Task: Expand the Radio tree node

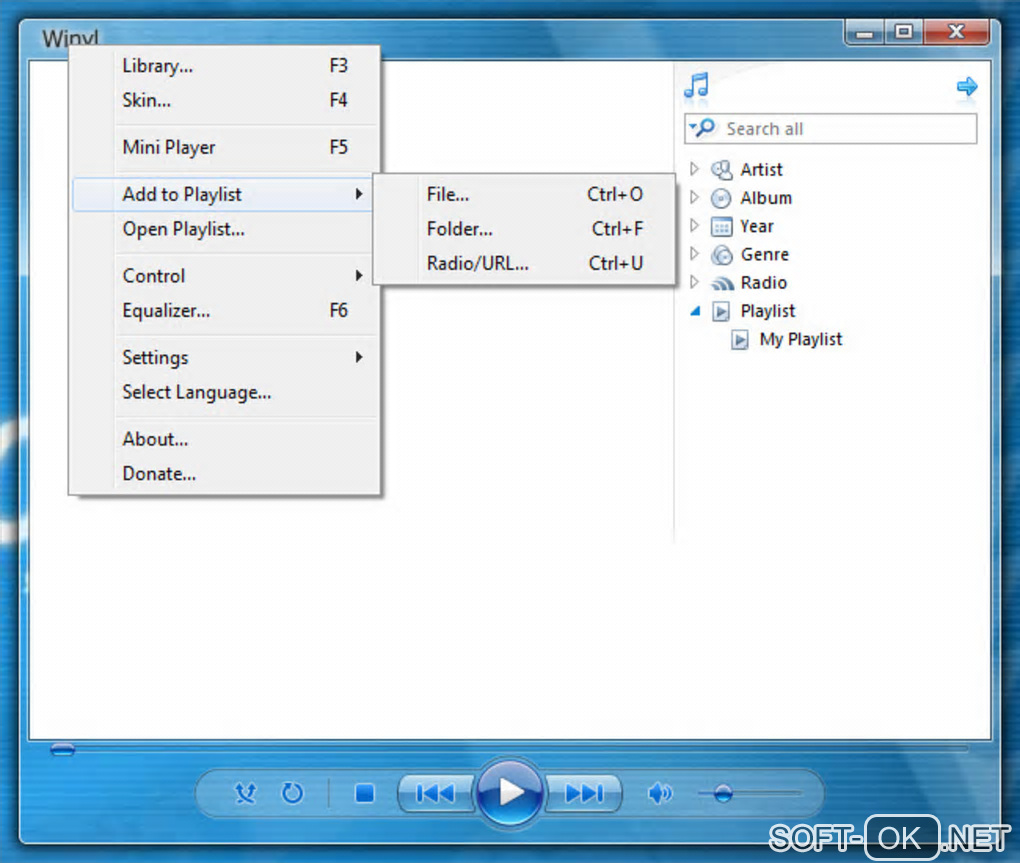Action: [694, 282]
